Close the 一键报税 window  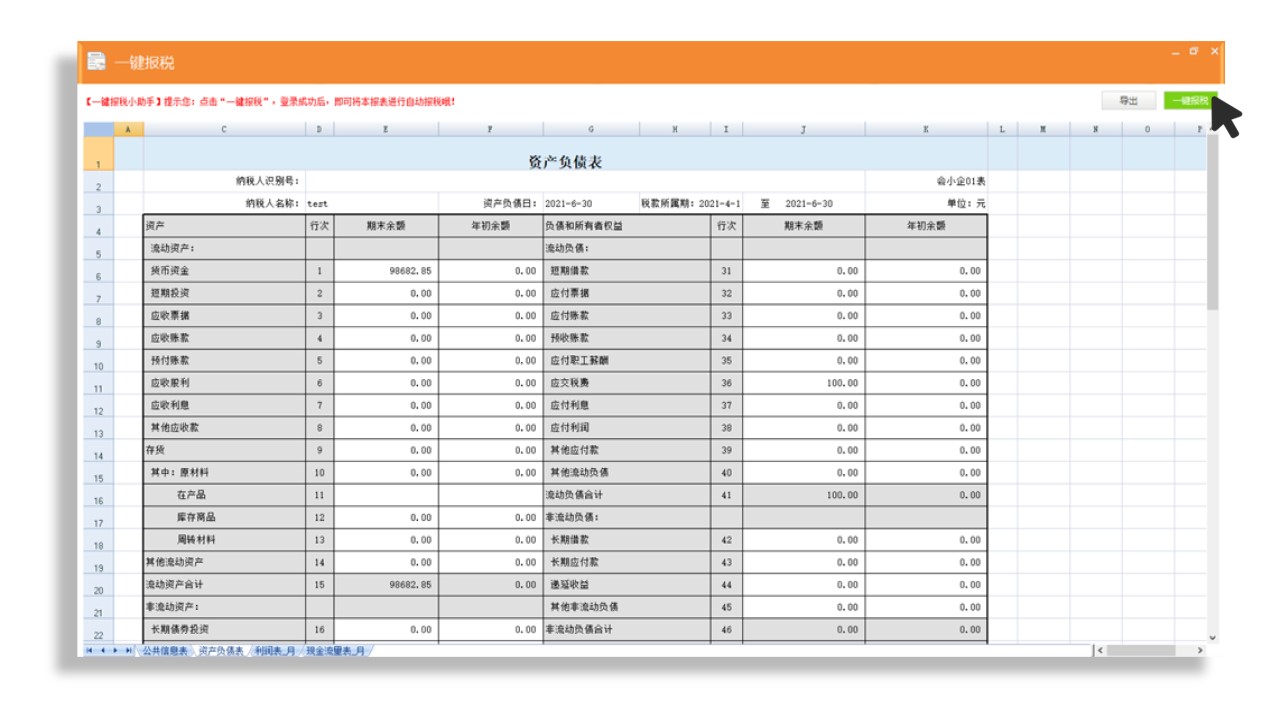coord(1214,51)
